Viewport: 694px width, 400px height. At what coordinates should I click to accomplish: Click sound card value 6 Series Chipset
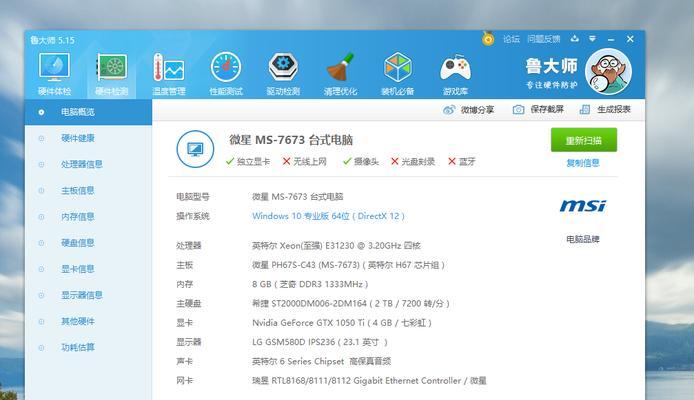pyautogui.click(x=321, y=362)
